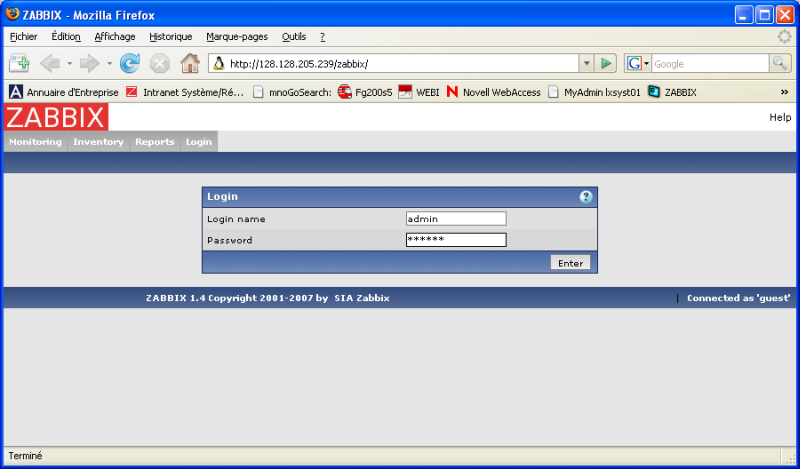This screenshot has width=800, height=469.
Task: Open the ? help menu
Action: point(322,37)
